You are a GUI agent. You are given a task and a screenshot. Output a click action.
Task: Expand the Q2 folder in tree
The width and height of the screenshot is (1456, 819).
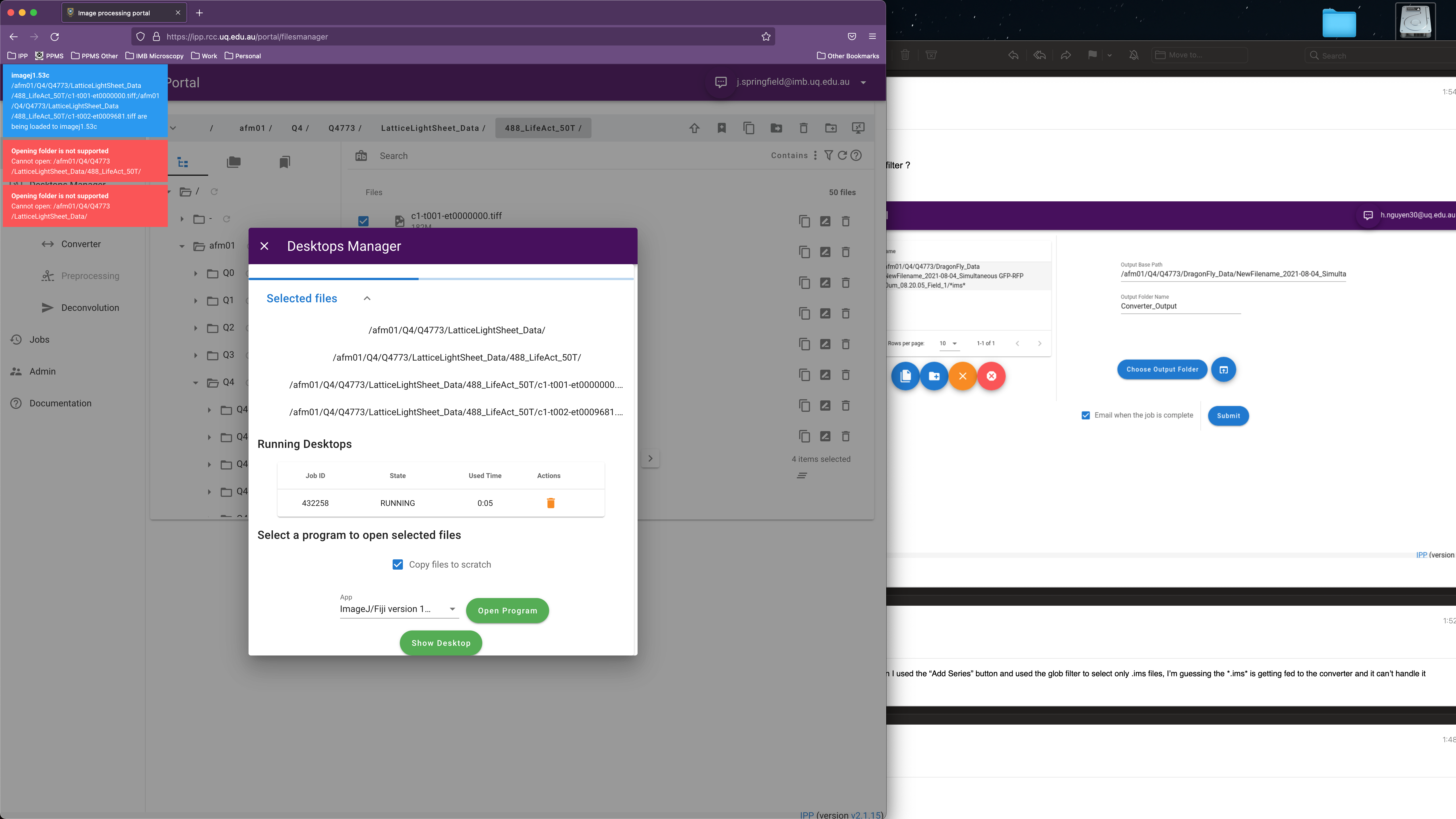[x=196, y=328]
